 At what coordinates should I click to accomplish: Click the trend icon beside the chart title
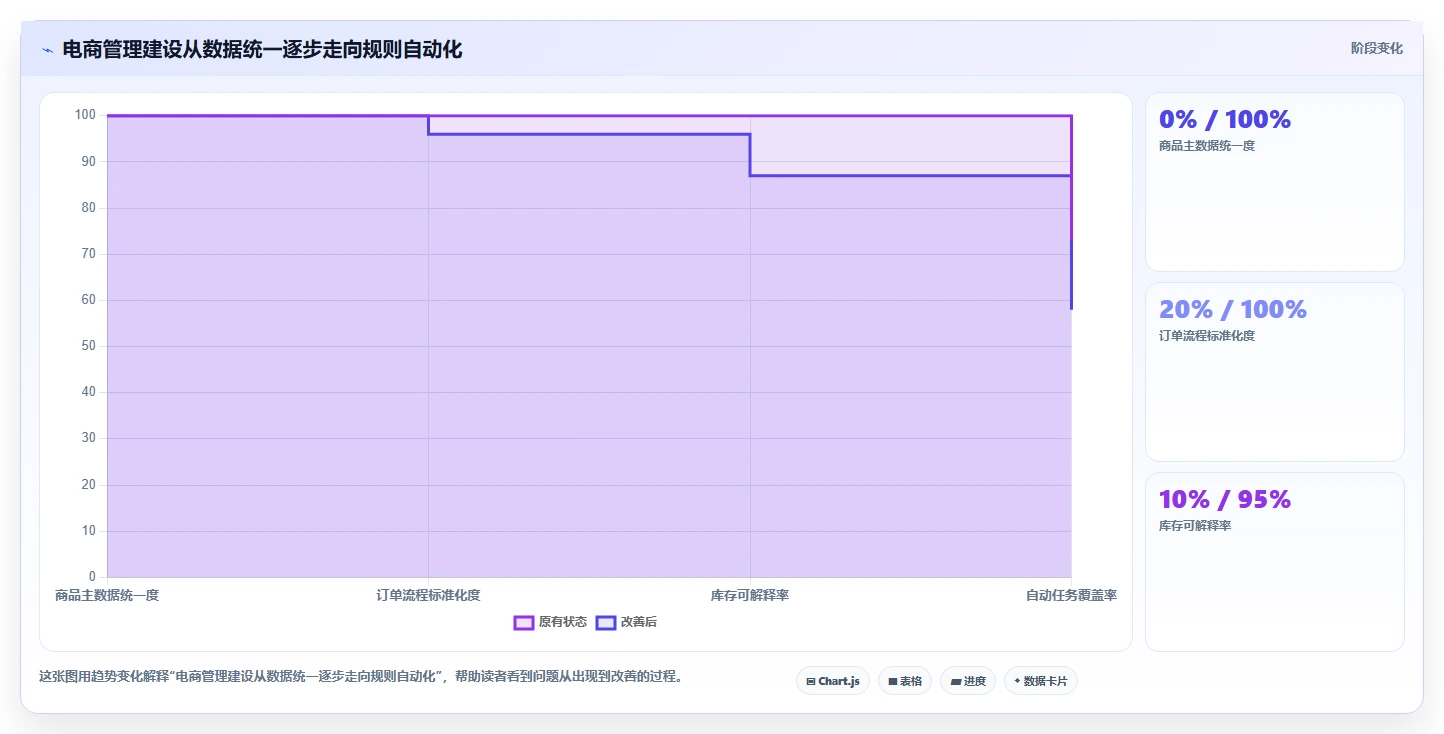click(47, 50)
